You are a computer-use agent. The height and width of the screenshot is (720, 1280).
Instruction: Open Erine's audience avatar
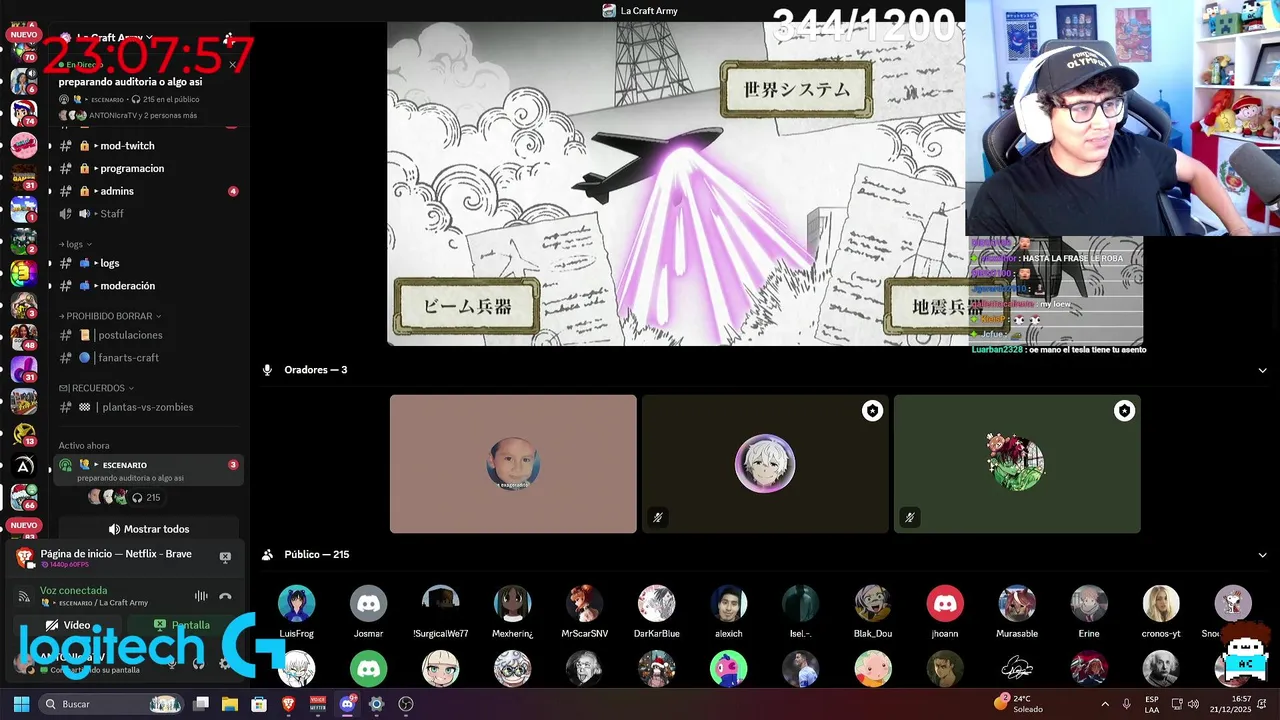(1089, 604)
